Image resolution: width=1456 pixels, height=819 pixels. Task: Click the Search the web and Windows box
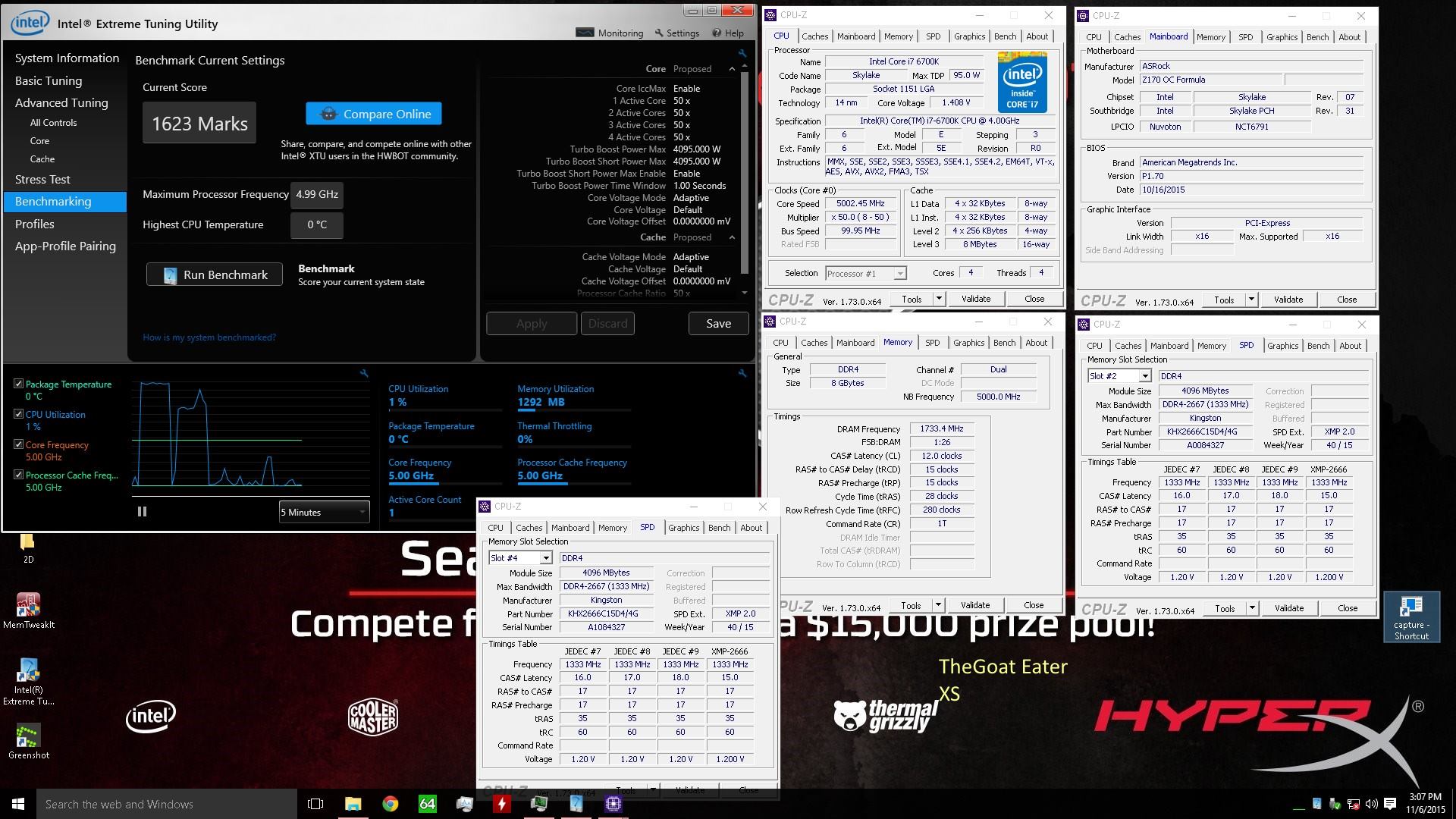point(167,804)
